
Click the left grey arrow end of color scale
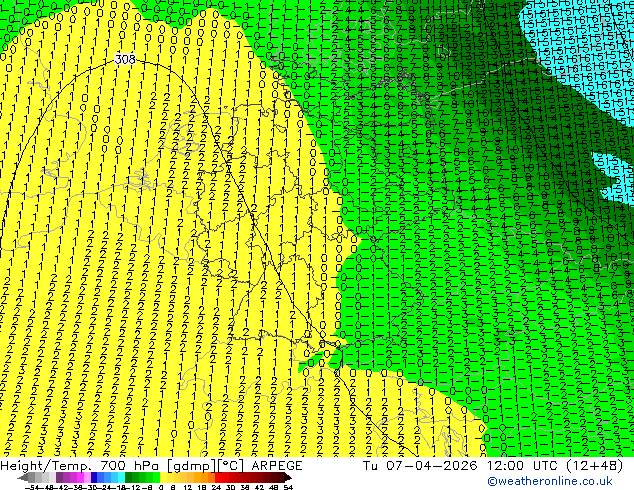pos(22,477)
